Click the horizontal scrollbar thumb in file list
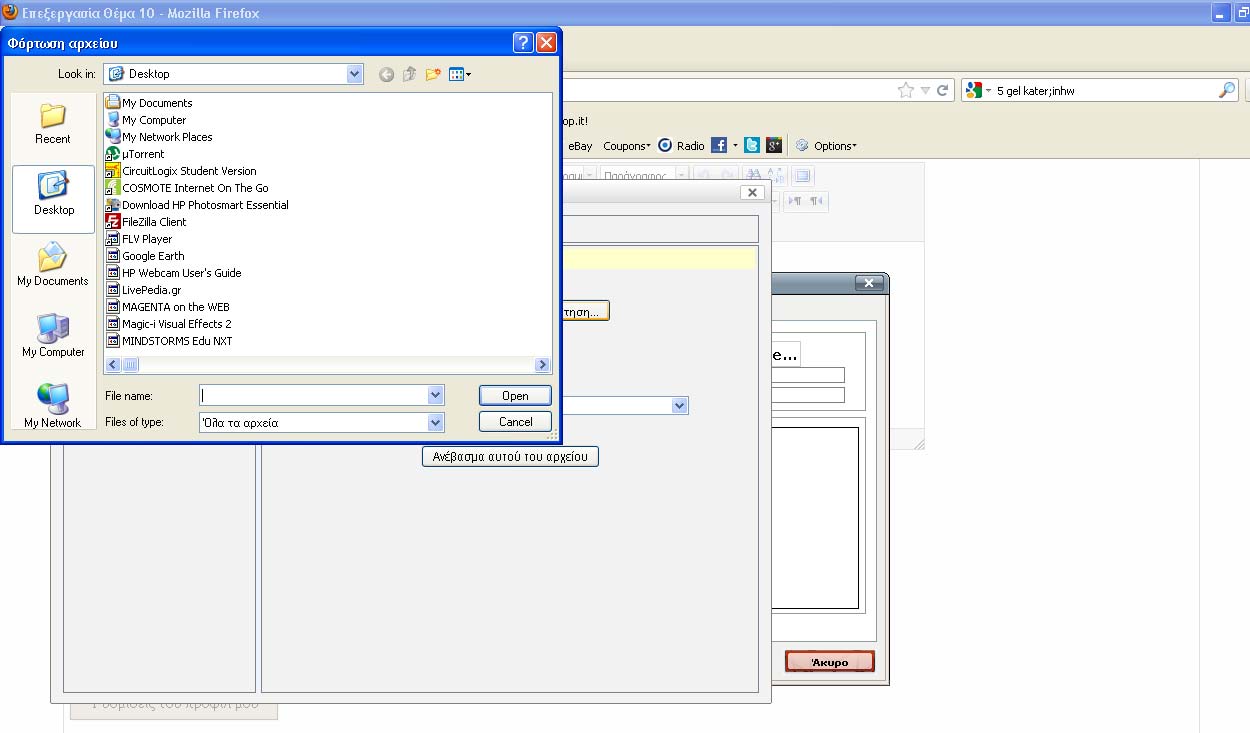Viewport: 1250px width, 733px height. (131, 365)
